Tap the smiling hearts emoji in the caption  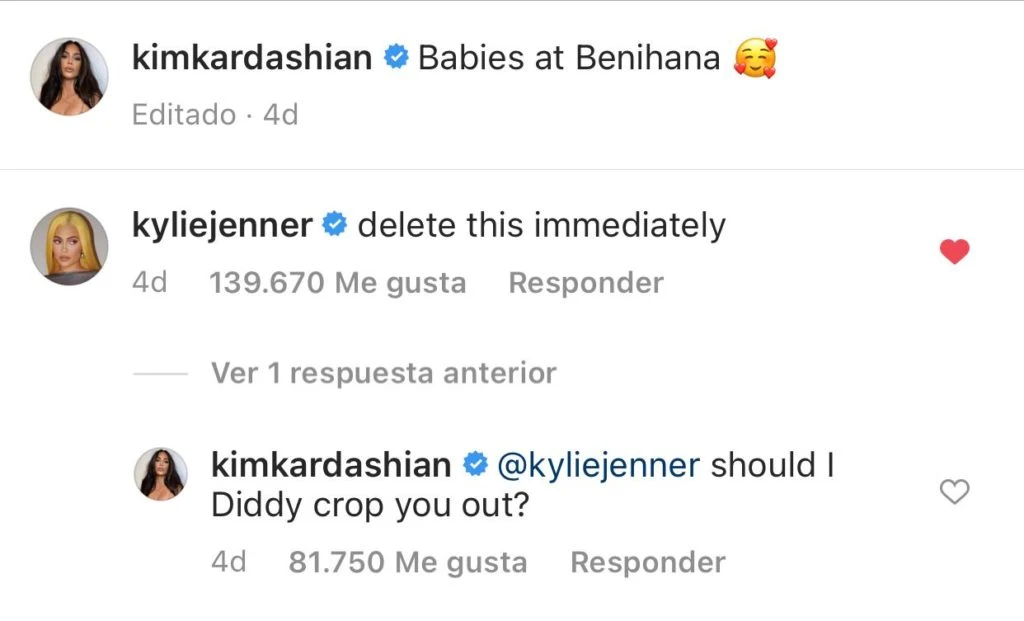click(x=755, y=59)
